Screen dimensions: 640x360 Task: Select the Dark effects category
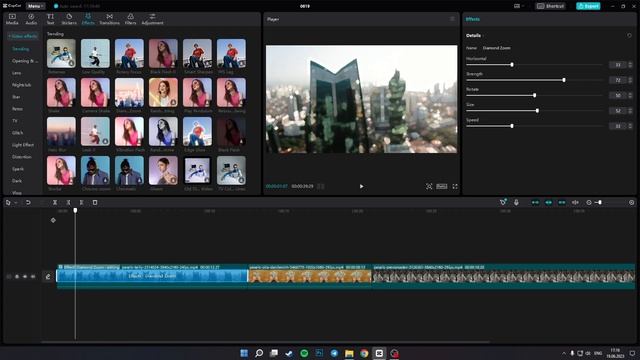(17, 181)
